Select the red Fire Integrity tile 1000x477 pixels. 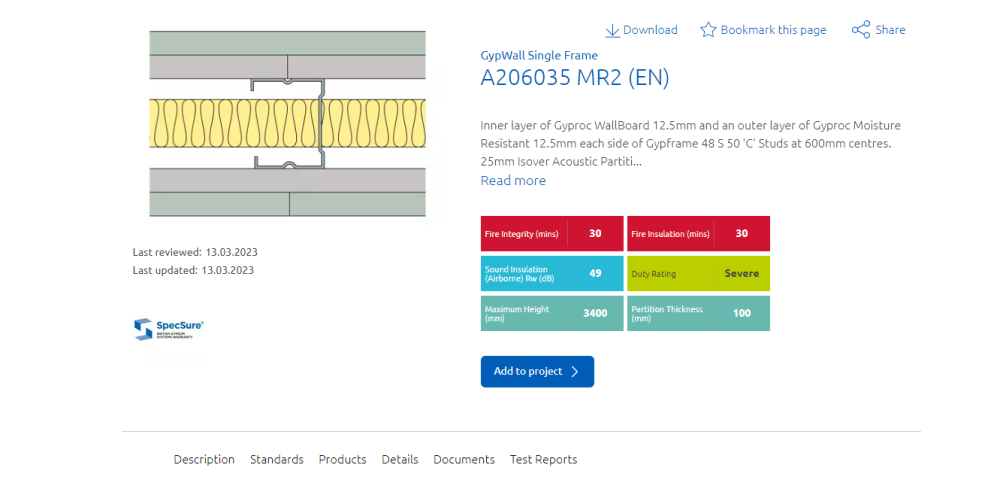[552, 233]
